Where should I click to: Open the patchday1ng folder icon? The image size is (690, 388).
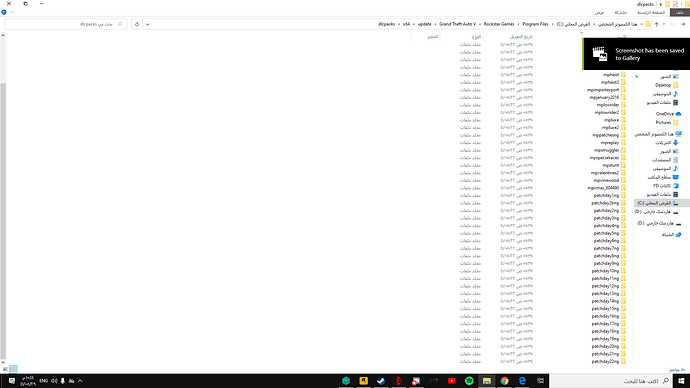[x=623, y=195]
